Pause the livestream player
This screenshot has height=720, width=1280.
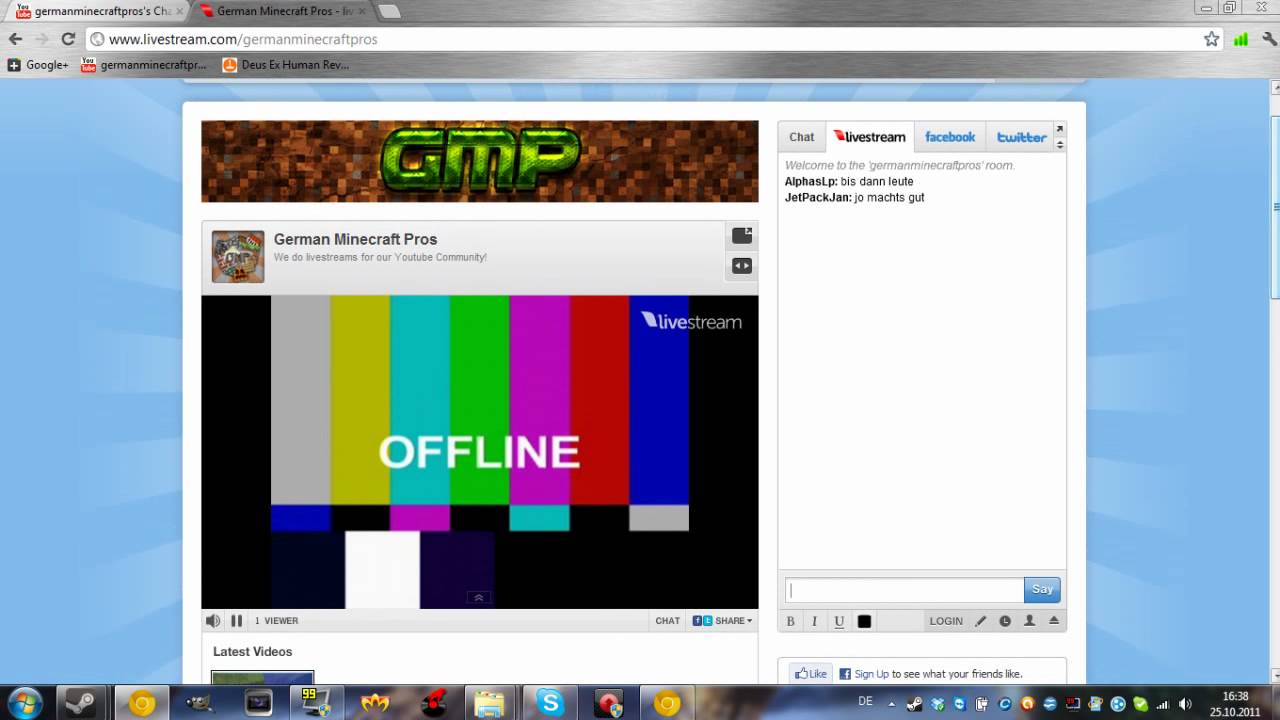[x=237, y=621]
